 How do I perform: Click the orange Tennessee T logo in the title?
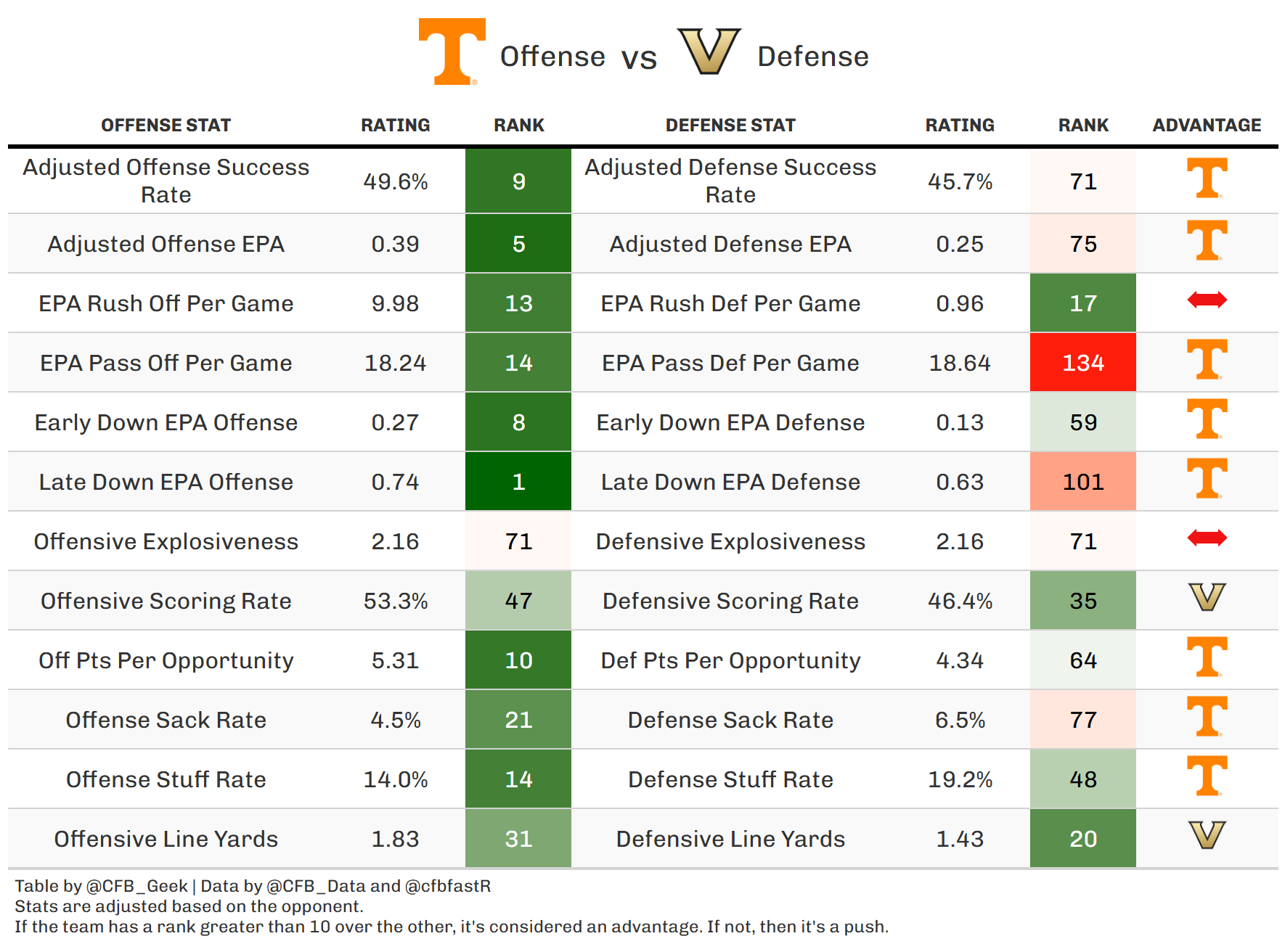[452, 51]
